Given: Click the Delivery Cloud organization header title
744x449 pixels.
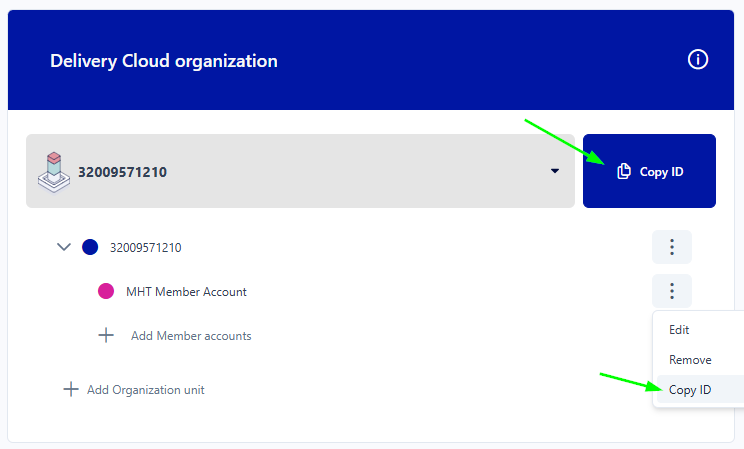Looking at the screenshot, I should pyautogui.click(x=164, y=61).
